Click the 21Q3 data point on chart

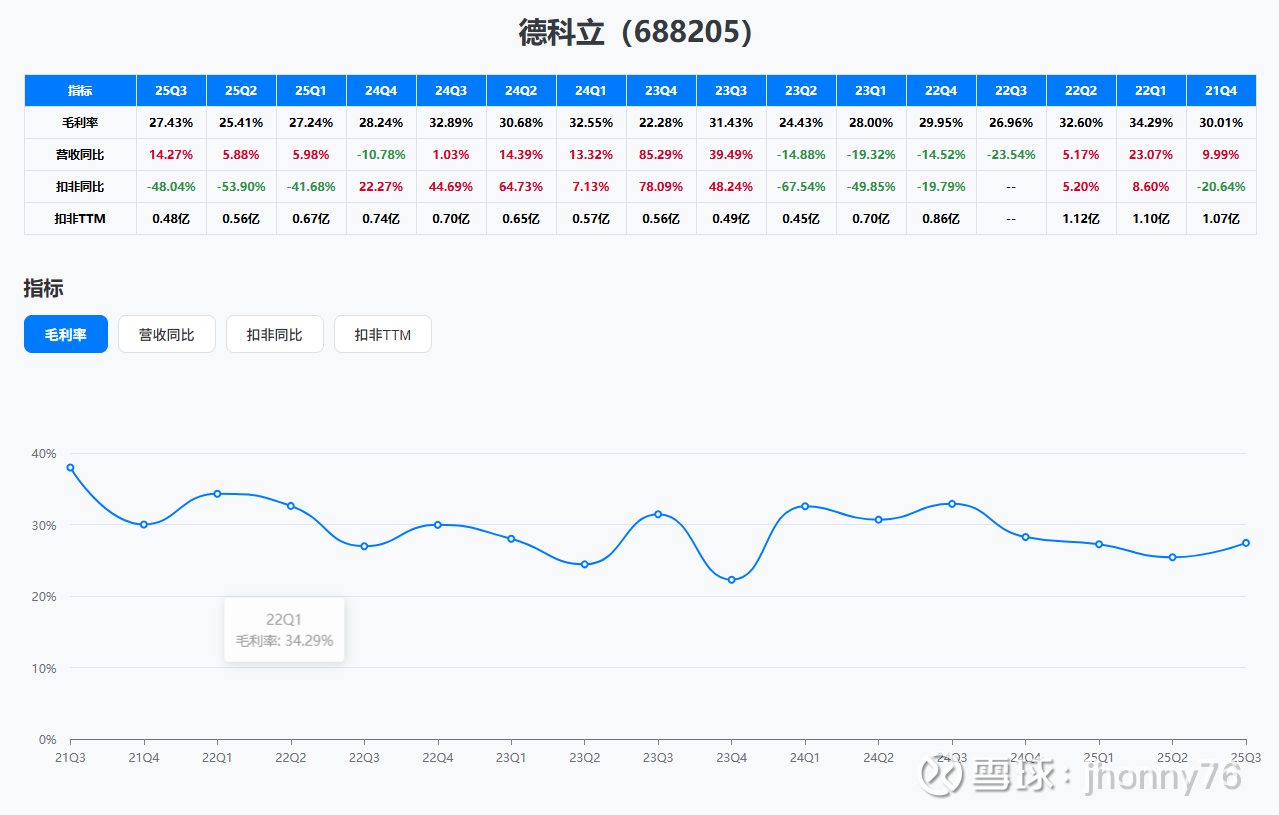70,468
